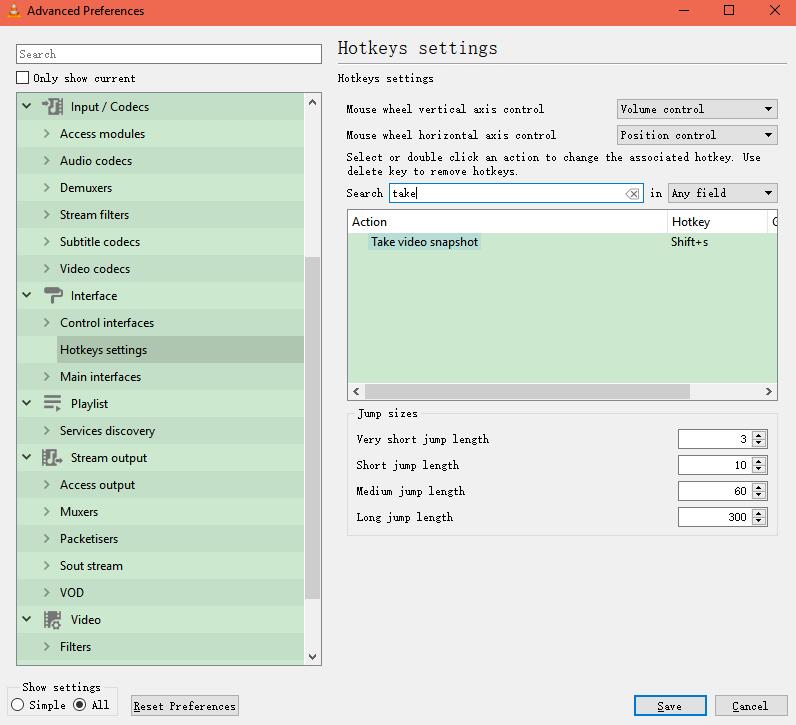The image size is (796, 725).
Task: Clear the hotkey search text with the X icon
Action: pos(633,193)
